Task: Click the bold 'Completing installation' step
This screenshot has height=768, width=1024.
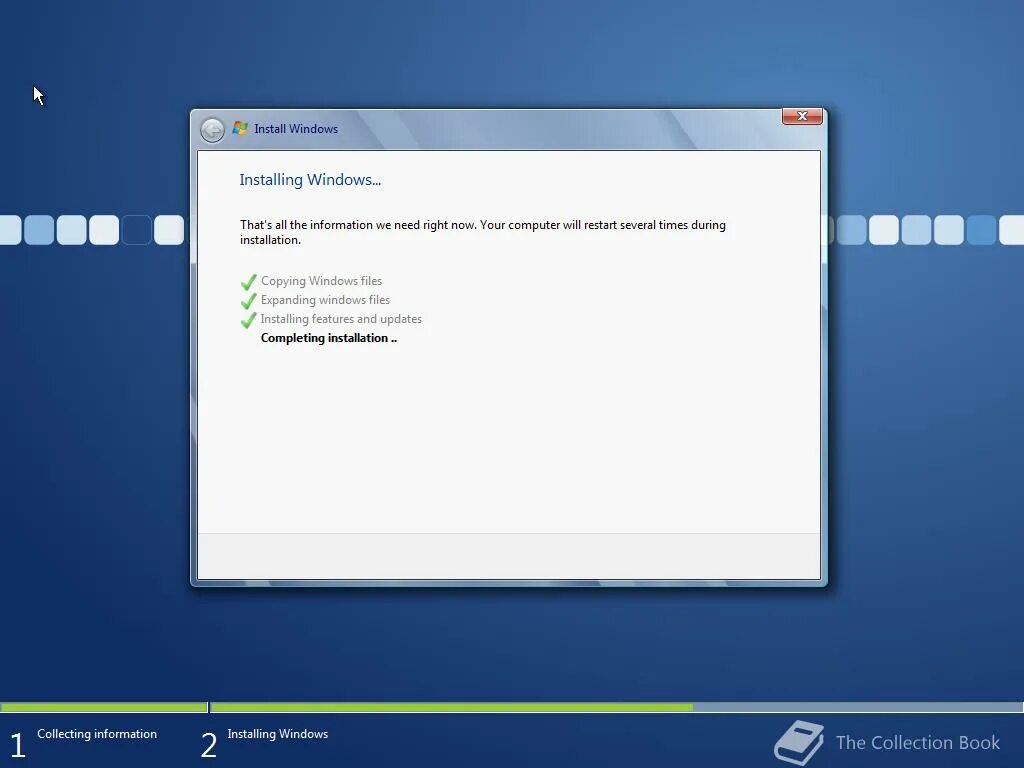Action: coord(328,338)
